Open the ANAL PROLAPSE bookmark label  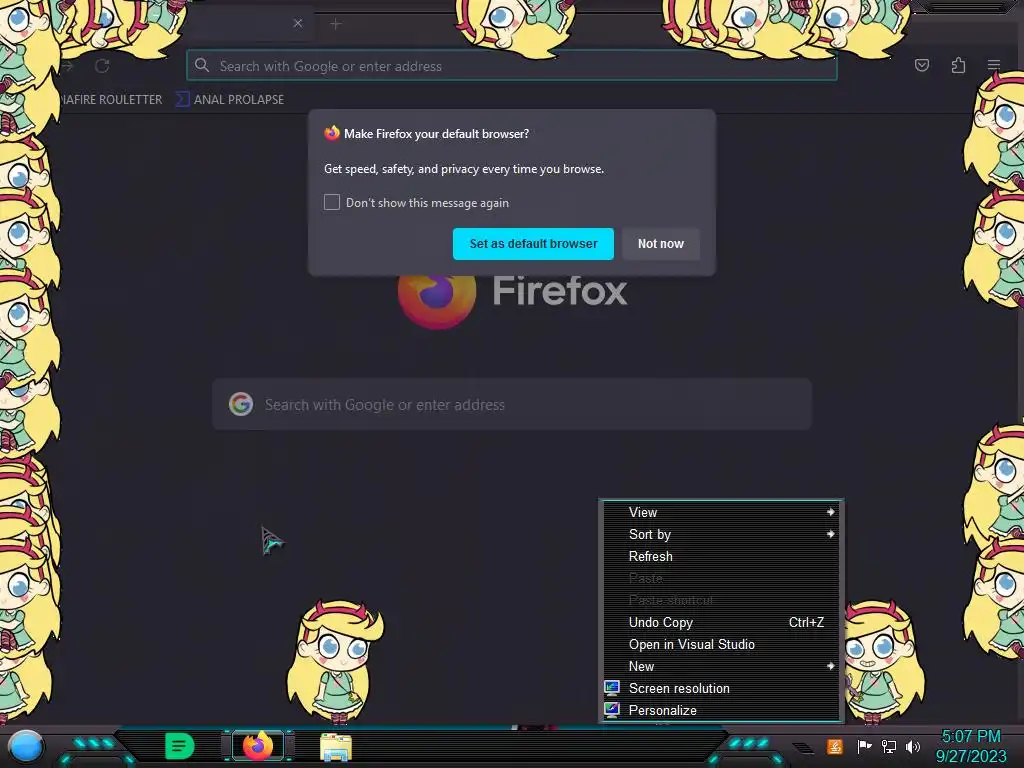[239, 99]
